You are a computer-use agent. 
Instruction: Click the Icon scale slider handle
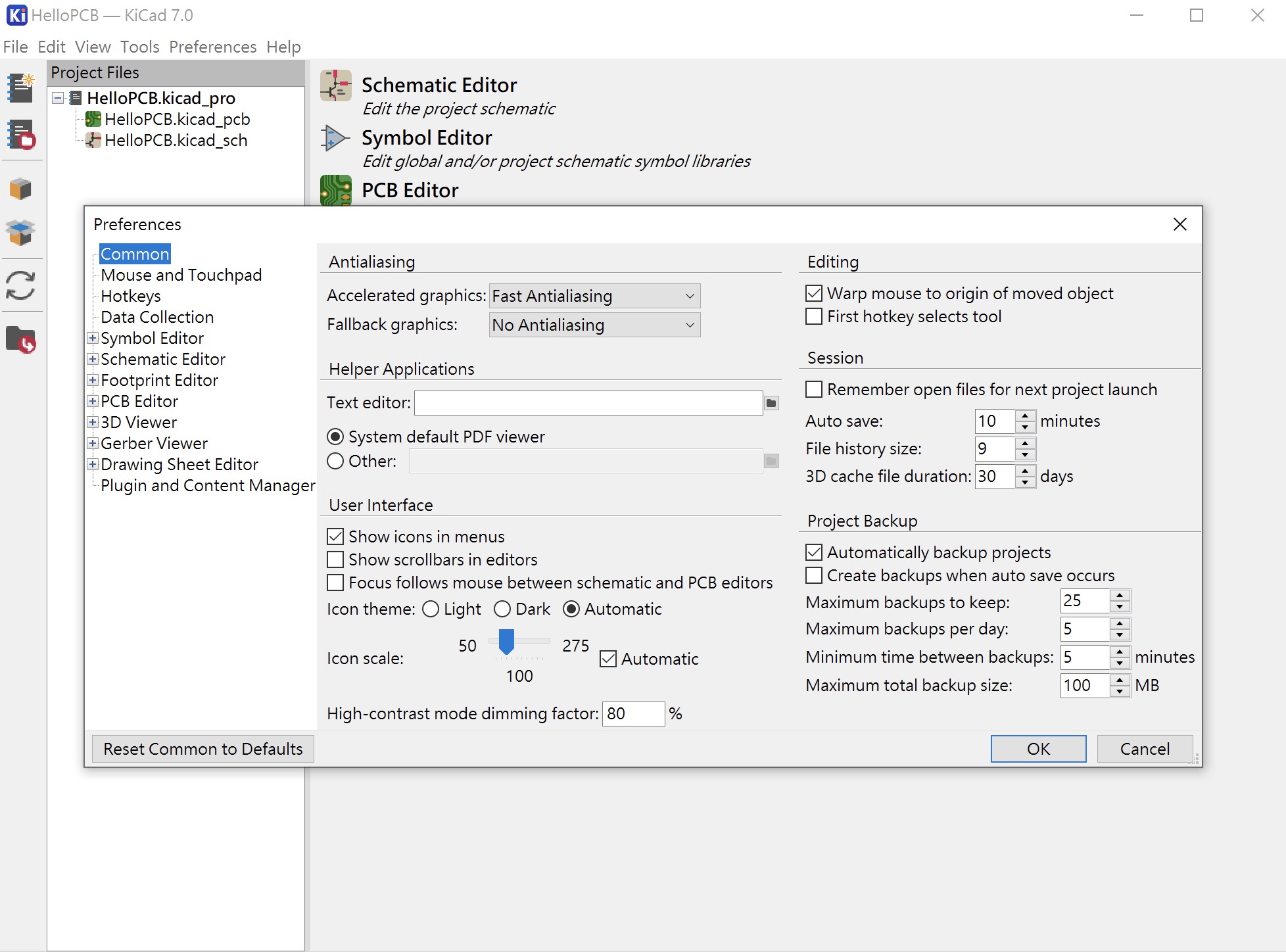[506, 642]
